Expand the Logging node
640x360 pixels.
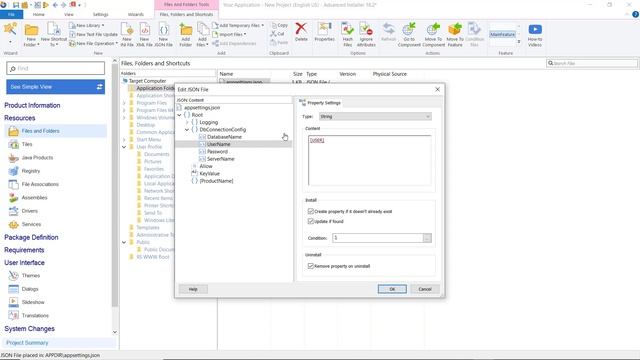(187, 122)
